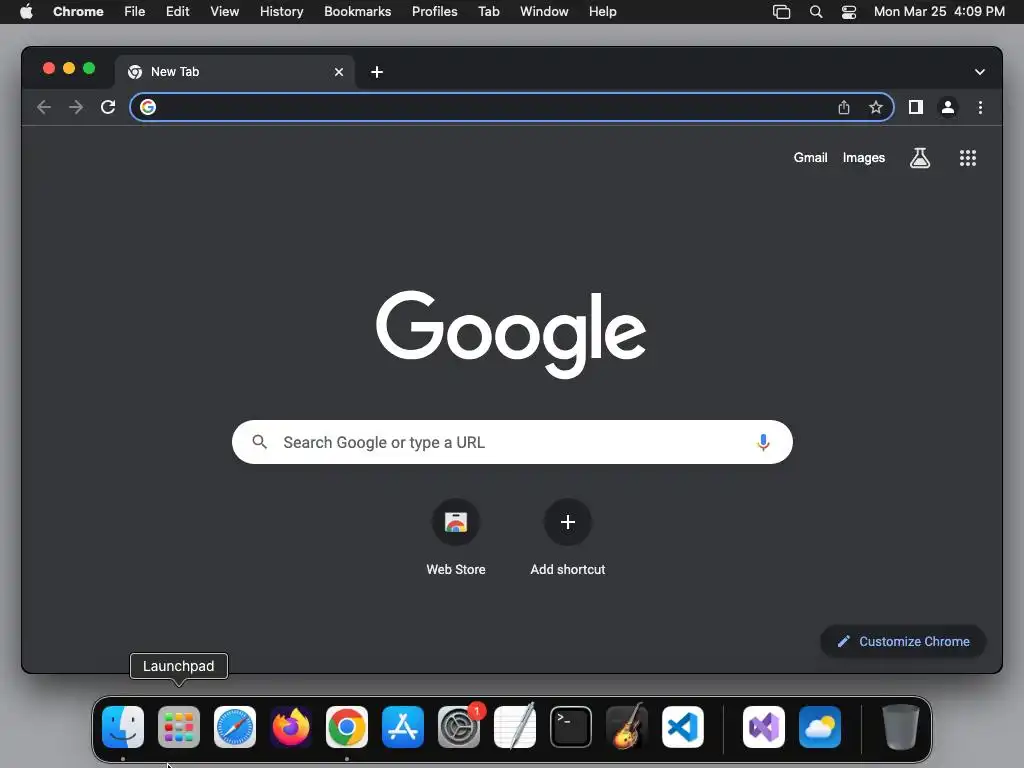Click the forward navigation arrow
This screenshot has height=768, width=1024.
pyautogui.click(x=76, y=107)
